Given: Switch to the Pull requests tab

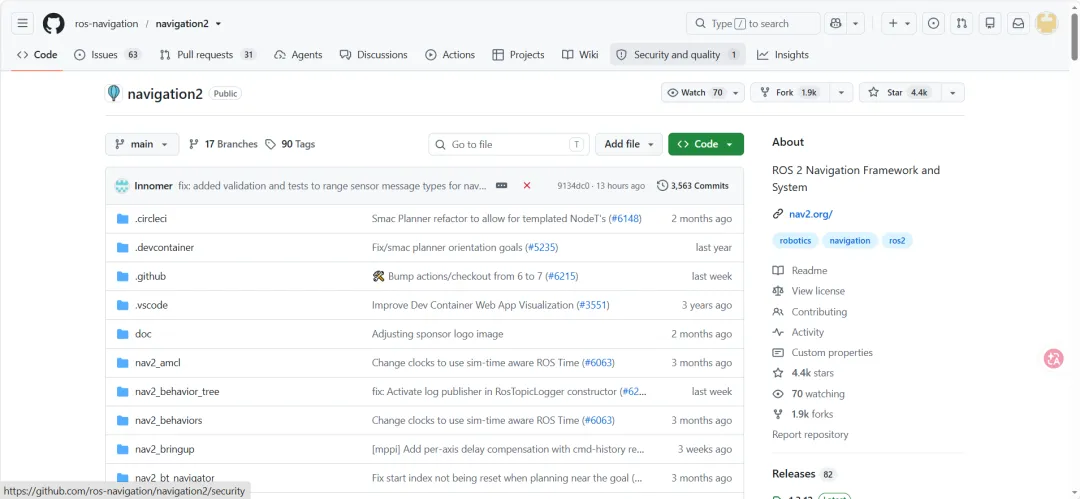Looking at the screenshot, I should (x=207, y=54).
